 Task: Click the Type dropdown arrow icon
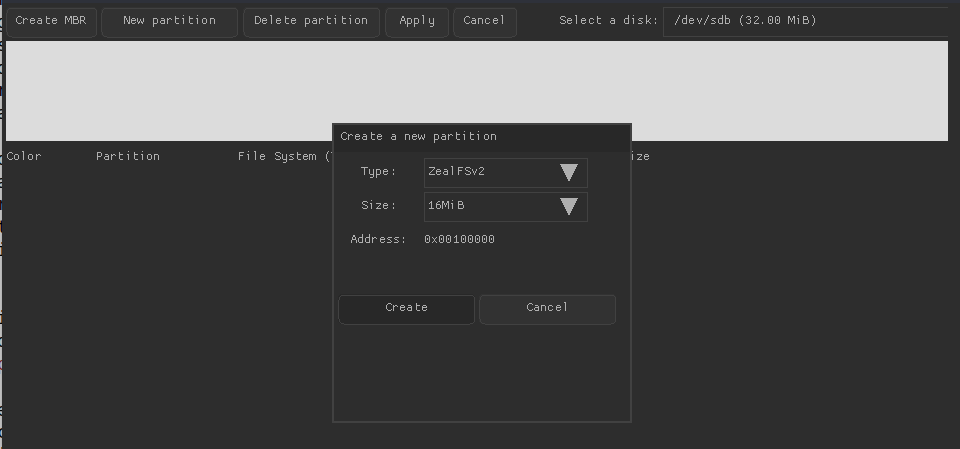[569, 172]
